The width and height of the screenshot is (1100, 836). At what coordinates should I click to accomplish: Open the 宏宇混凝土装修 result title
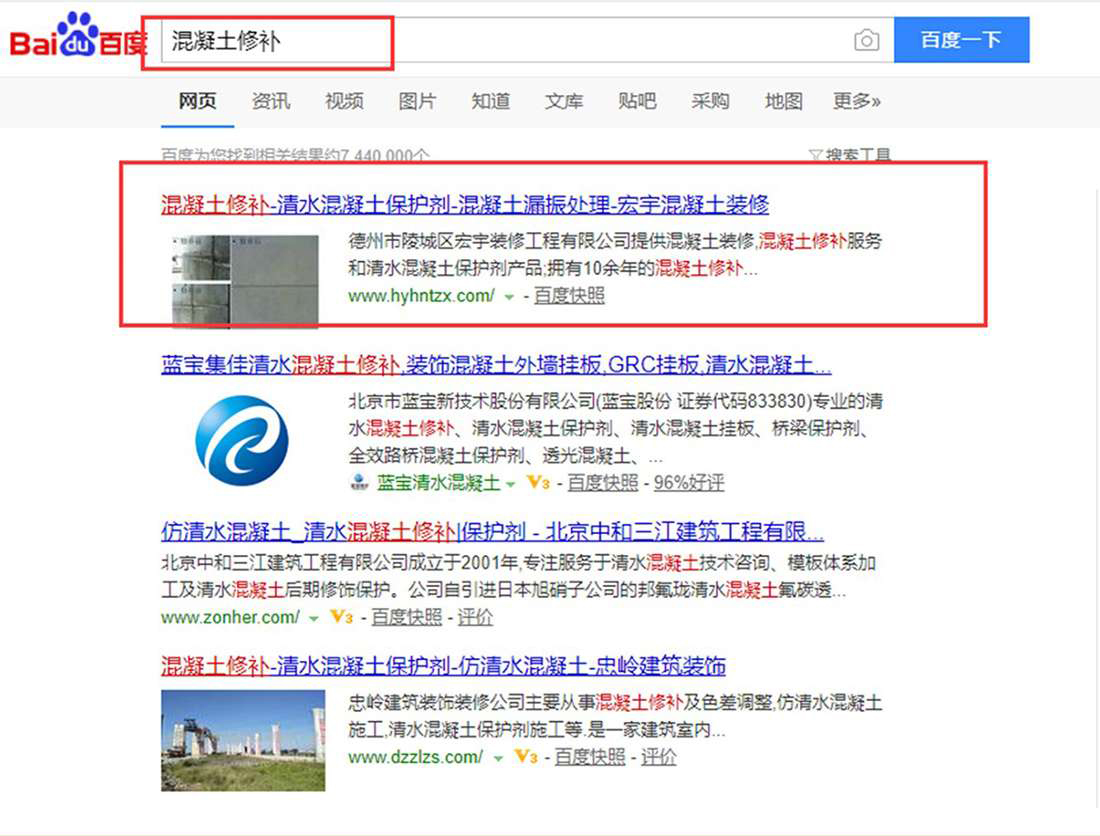465,204
